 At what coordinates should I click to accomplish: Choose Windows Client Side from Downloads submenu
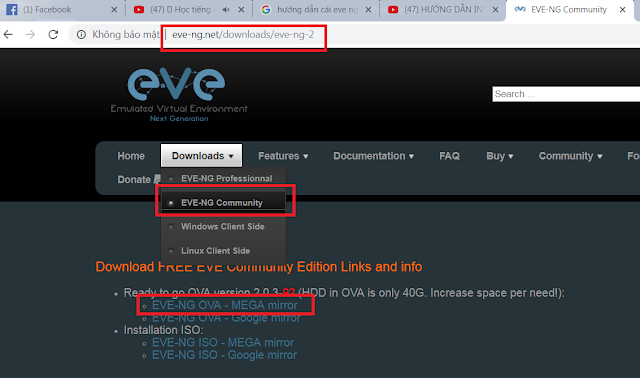click(223, 227)
